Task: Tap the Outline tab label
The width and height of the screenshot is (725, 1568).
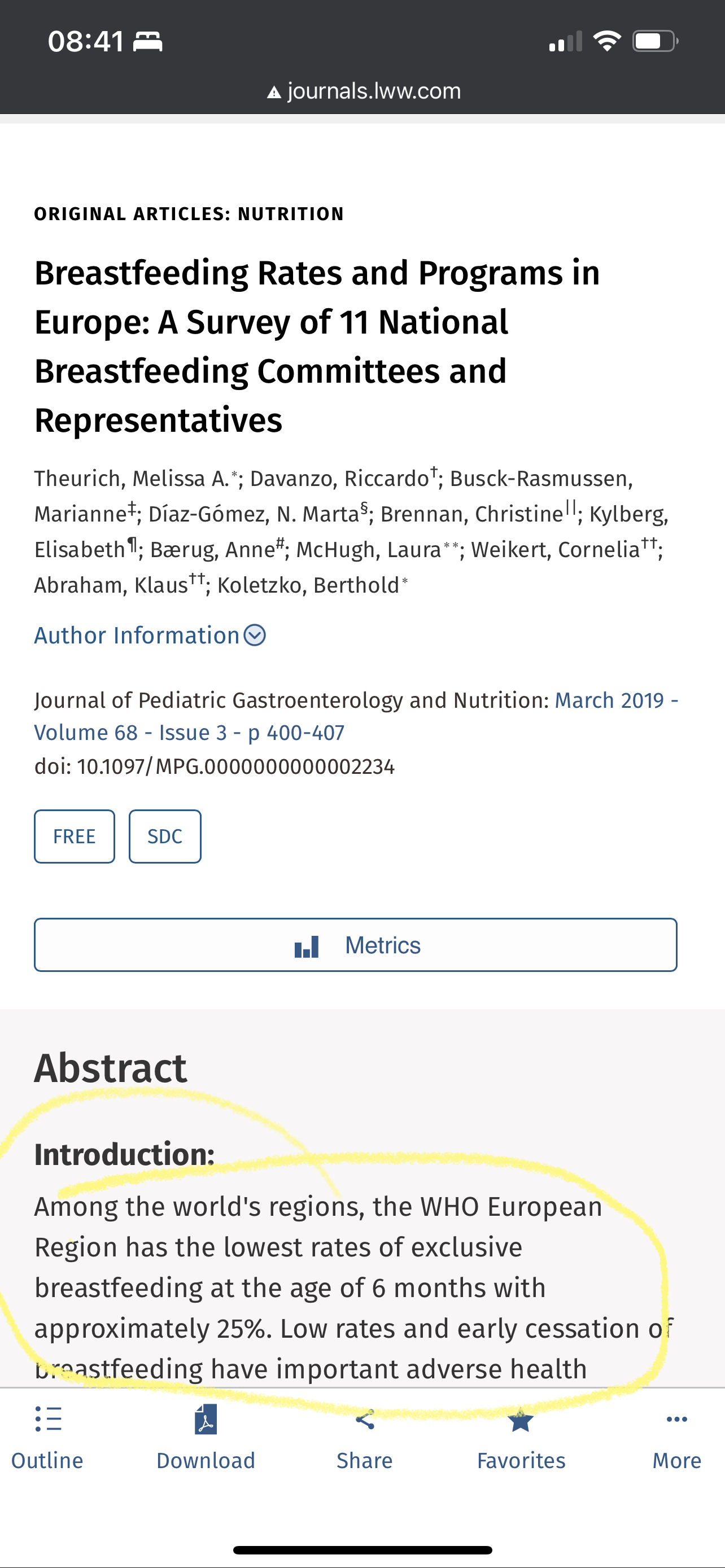Action: point(47,1460)
